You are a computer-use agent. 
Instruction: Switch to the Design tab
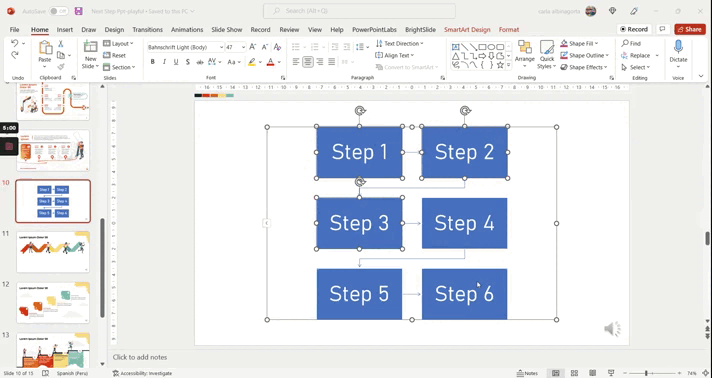(x=114, y=30)
